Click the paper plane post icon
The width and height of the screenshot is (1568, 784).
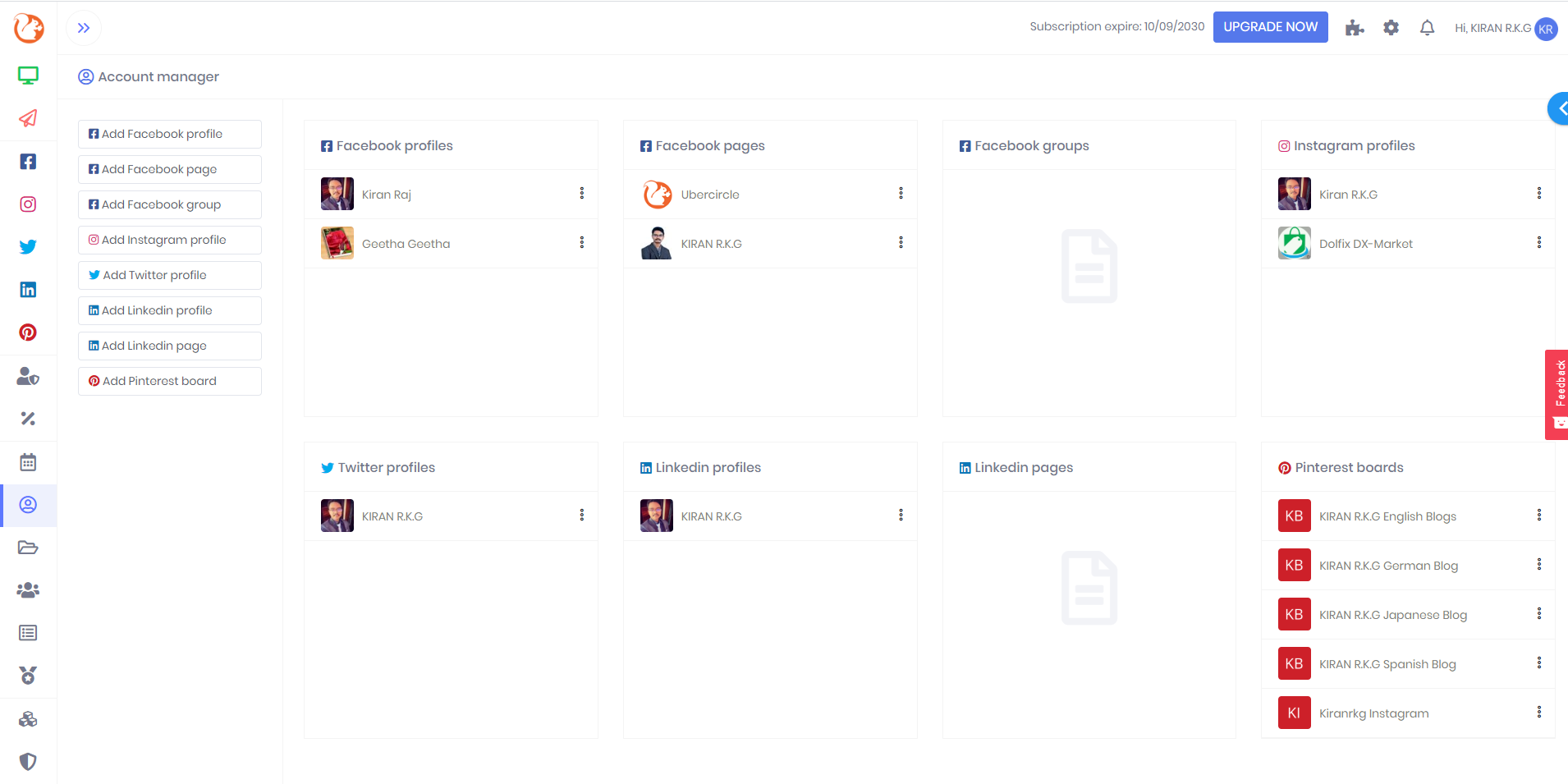point(28,118)
